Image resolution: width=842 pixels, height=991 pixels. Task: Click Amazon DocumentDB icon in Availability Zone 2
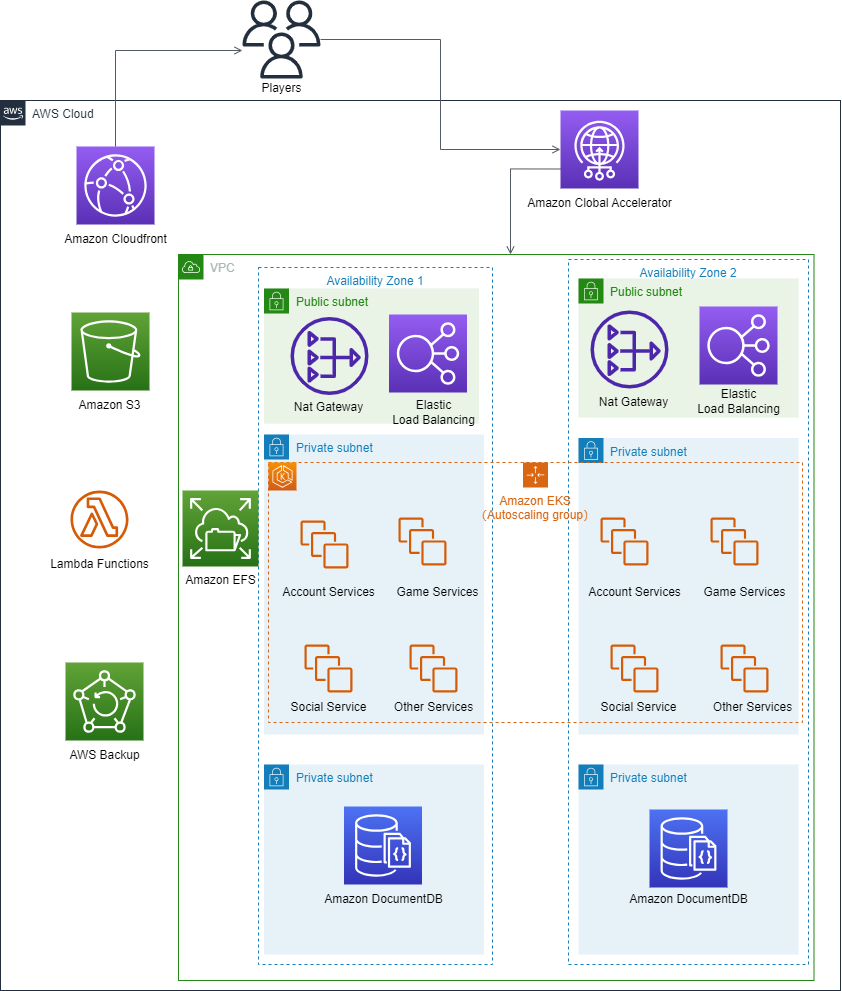[688, 848]
